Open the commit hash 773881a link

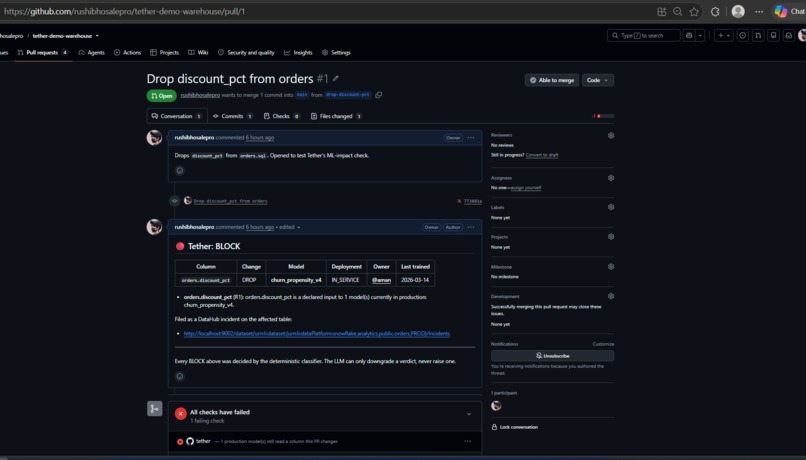(473, 201)
